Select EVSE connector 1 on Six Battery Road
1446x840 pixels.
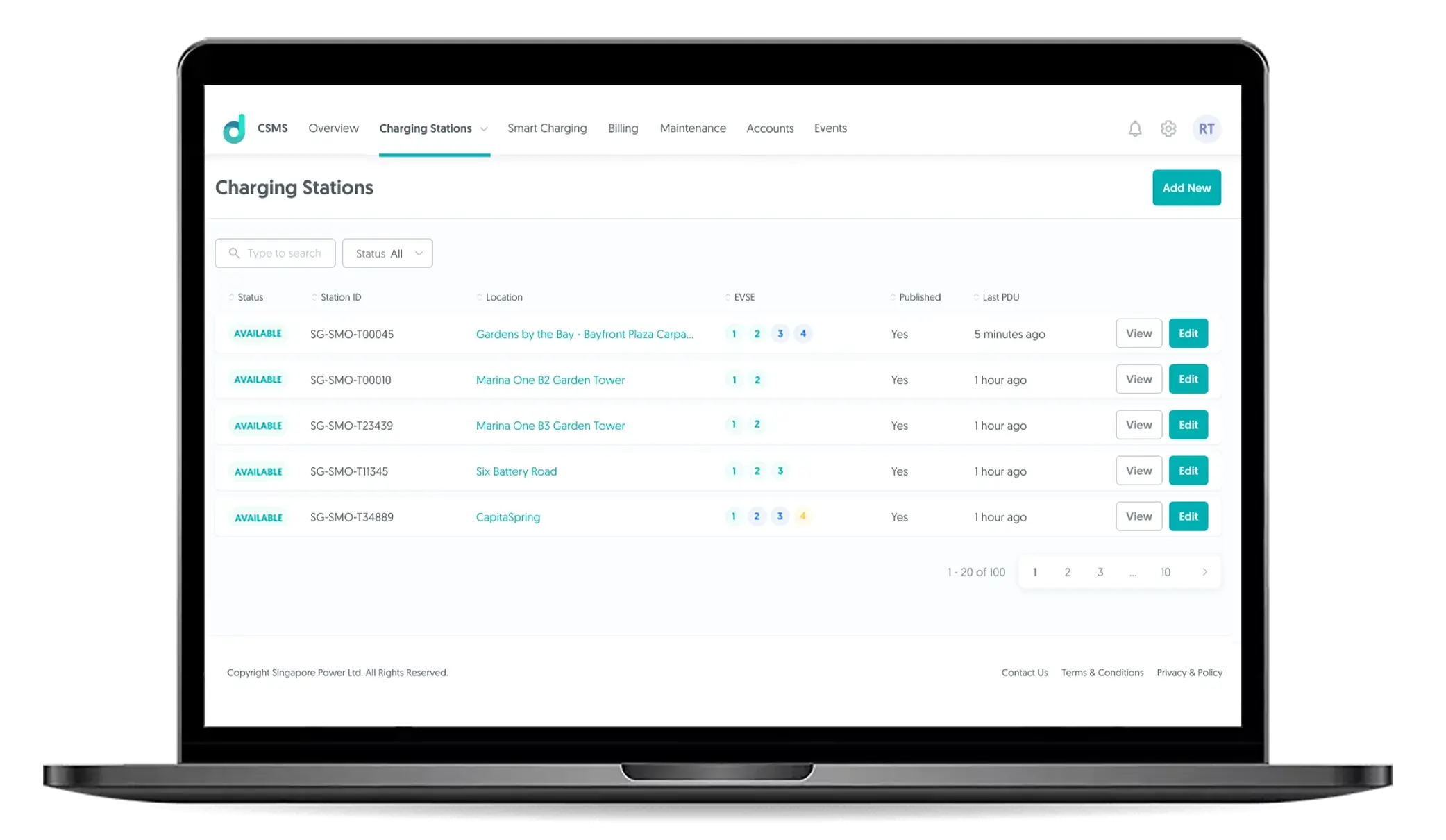(x=733, y=471)
